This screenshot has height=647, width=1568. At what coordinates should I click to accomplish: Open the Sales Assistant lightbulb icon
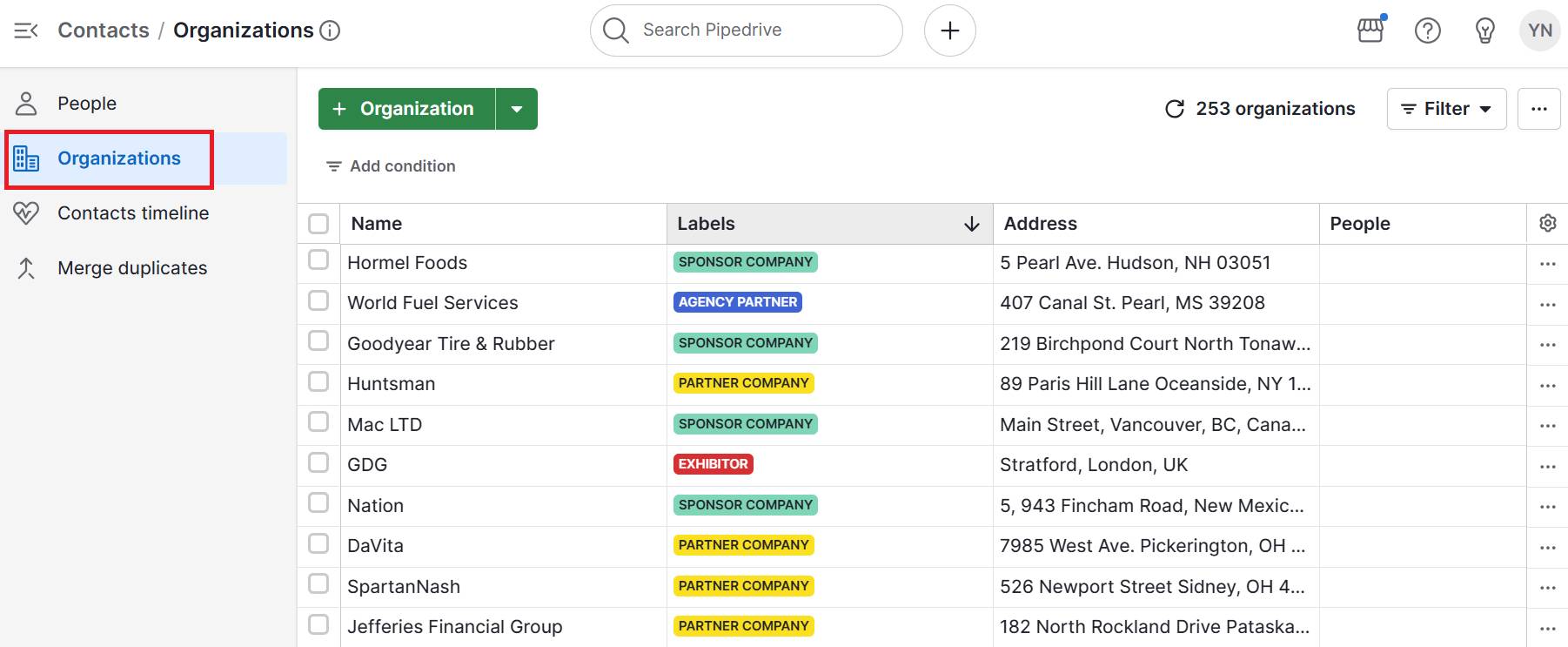[1484, 30]
